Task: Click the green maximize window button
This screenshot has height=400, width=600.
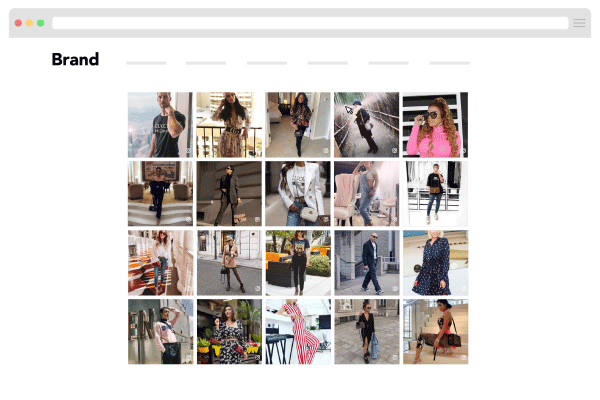Action: coord(41,23)
